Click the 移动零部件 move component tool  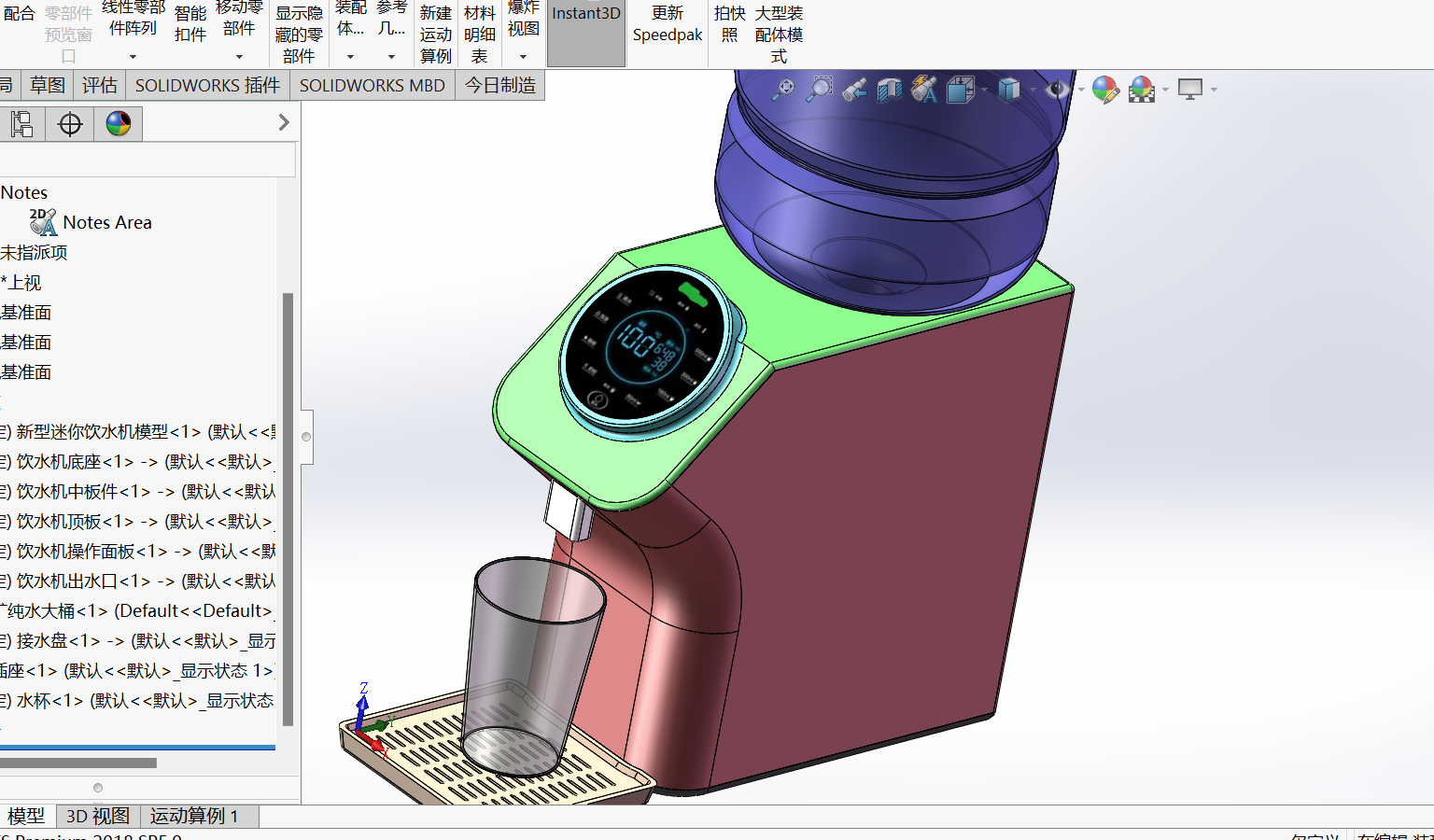click(239, 17)
